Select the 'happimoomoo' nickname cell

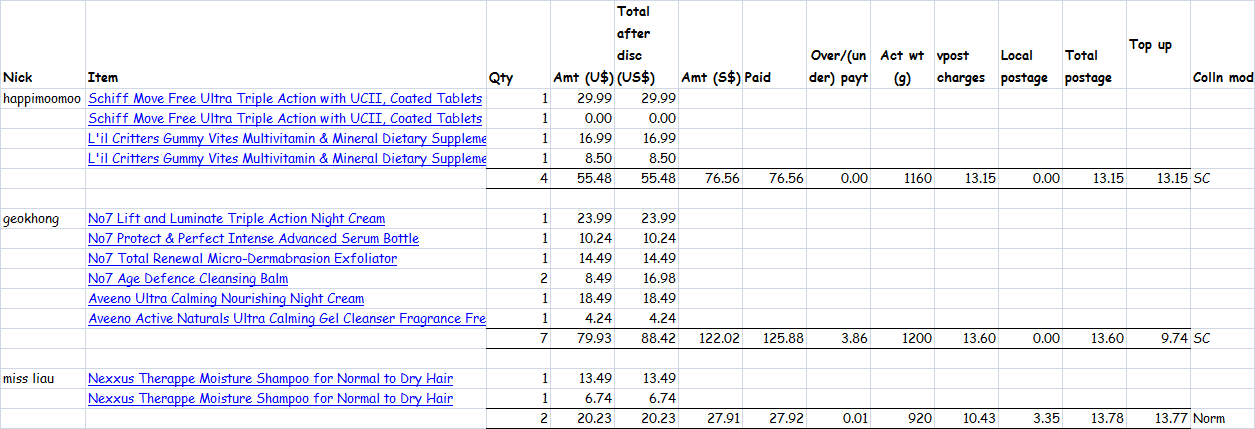(43, 99)
